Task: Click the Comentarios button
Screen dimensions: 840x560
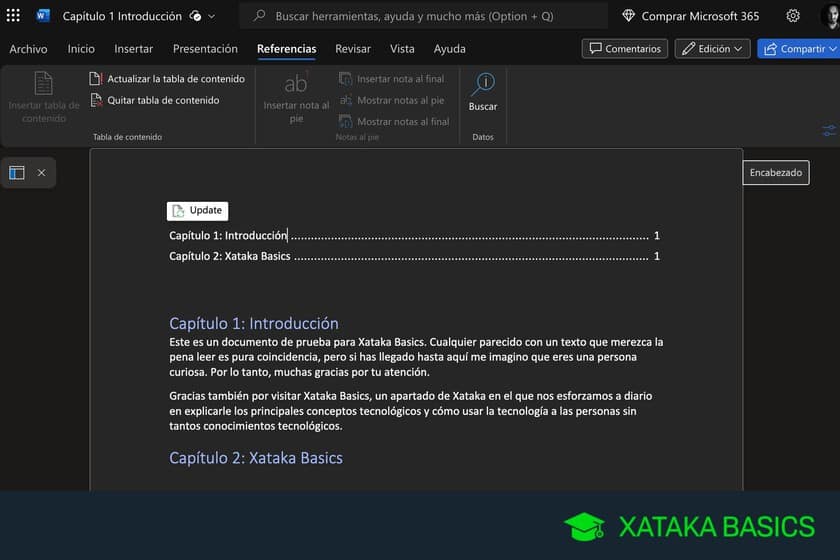Action: pyautogui.click(x=625, y=48)
